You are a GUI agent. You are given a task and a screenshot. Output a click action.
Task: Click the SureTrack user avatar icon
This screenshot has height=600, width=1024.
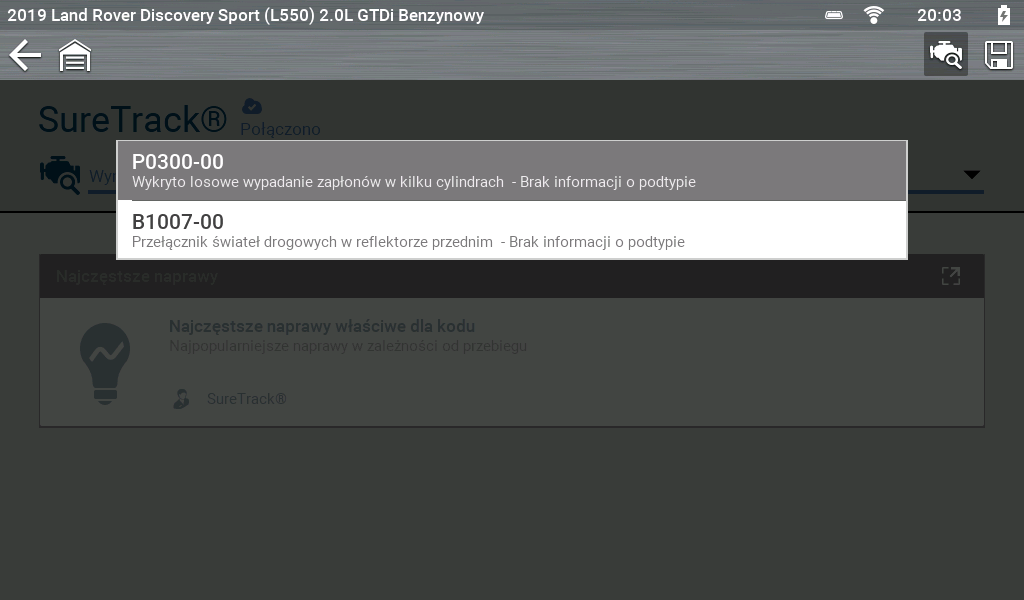tap(182, 398)
